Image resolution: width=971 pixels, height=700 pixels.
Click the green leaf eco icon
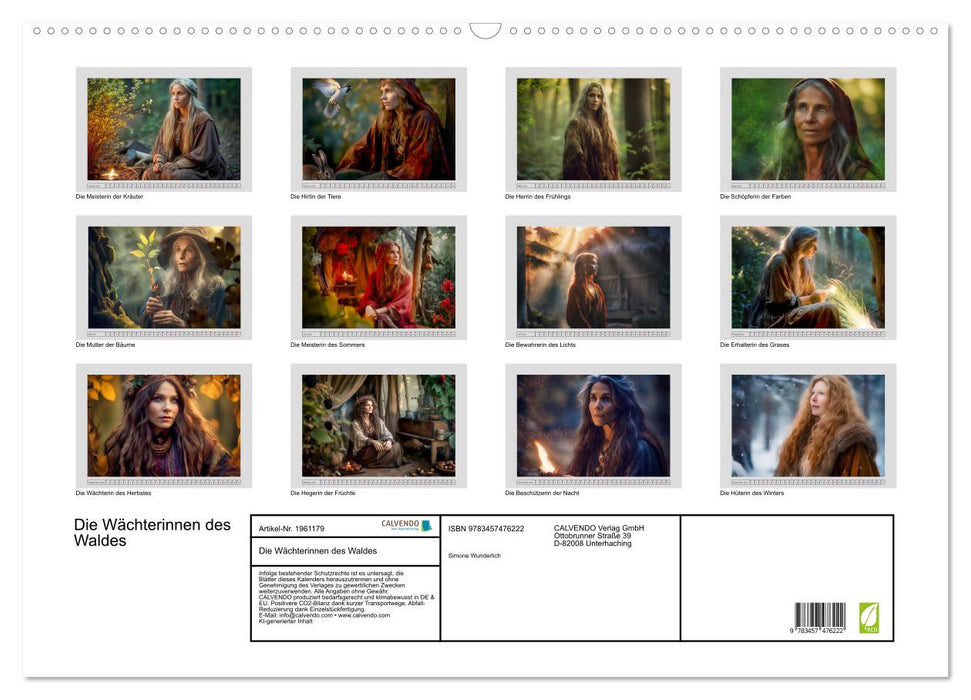869,617
